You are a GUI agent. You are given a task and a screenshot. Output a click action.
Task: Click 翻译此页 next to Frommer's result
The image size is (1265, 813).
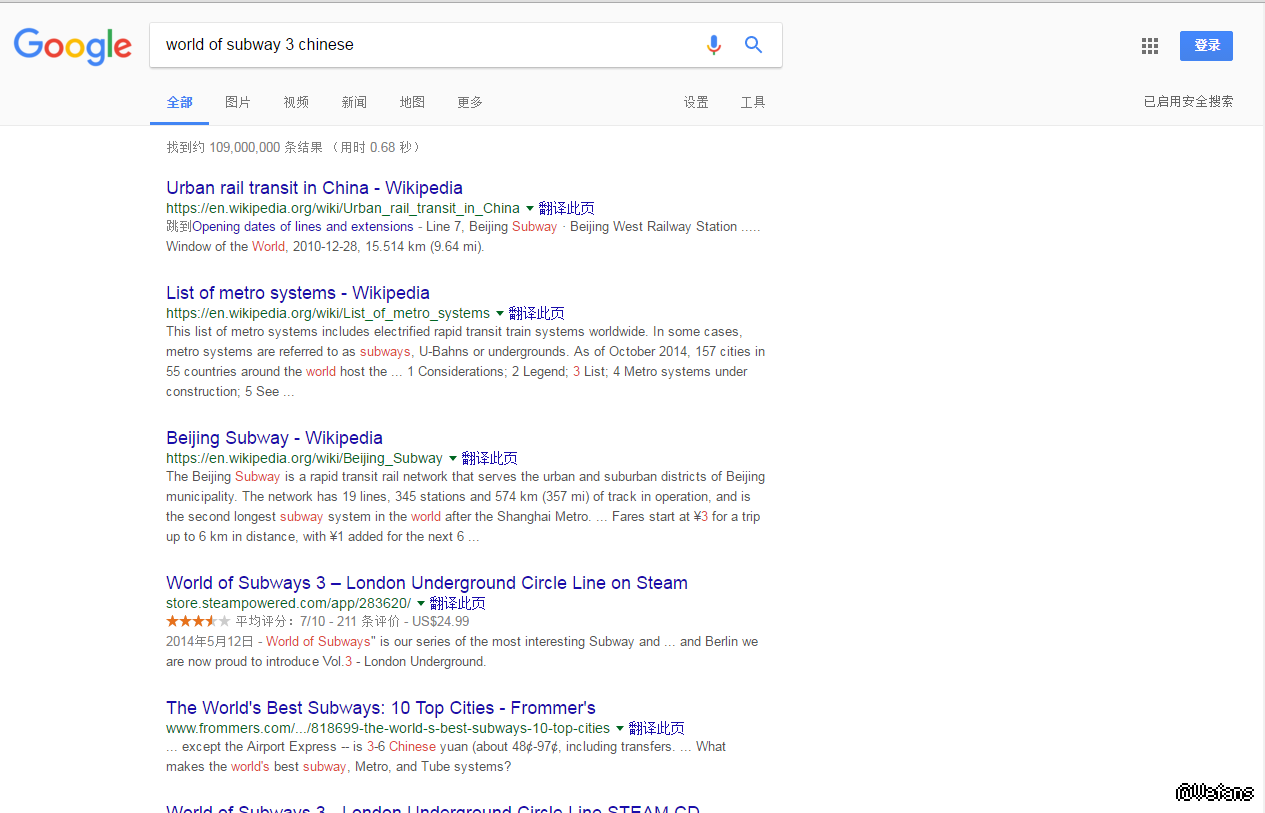click(x=656, y=729)
